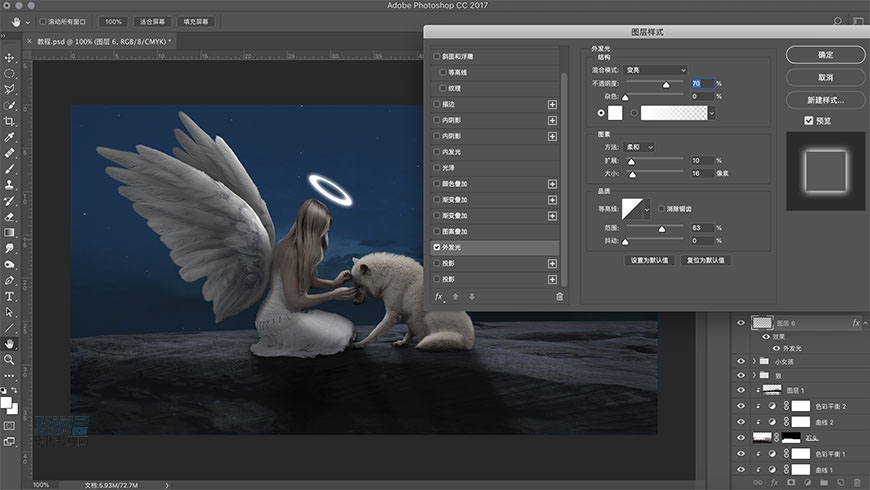Click 新建样式 button
Screen dimensions: 870x490
[826, 100]
